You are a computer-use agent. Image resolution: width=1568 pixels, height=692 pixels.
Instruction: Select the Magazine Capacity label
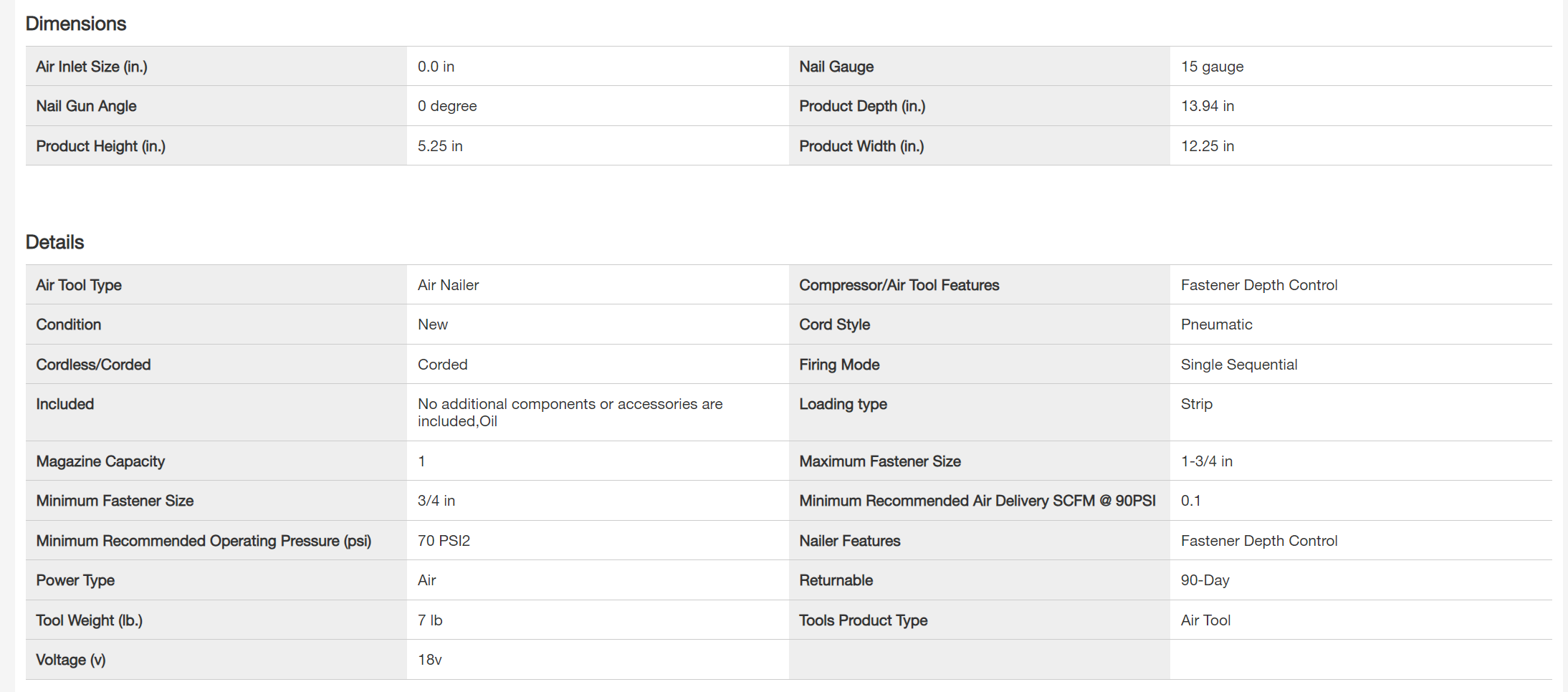tap(100, 461)
